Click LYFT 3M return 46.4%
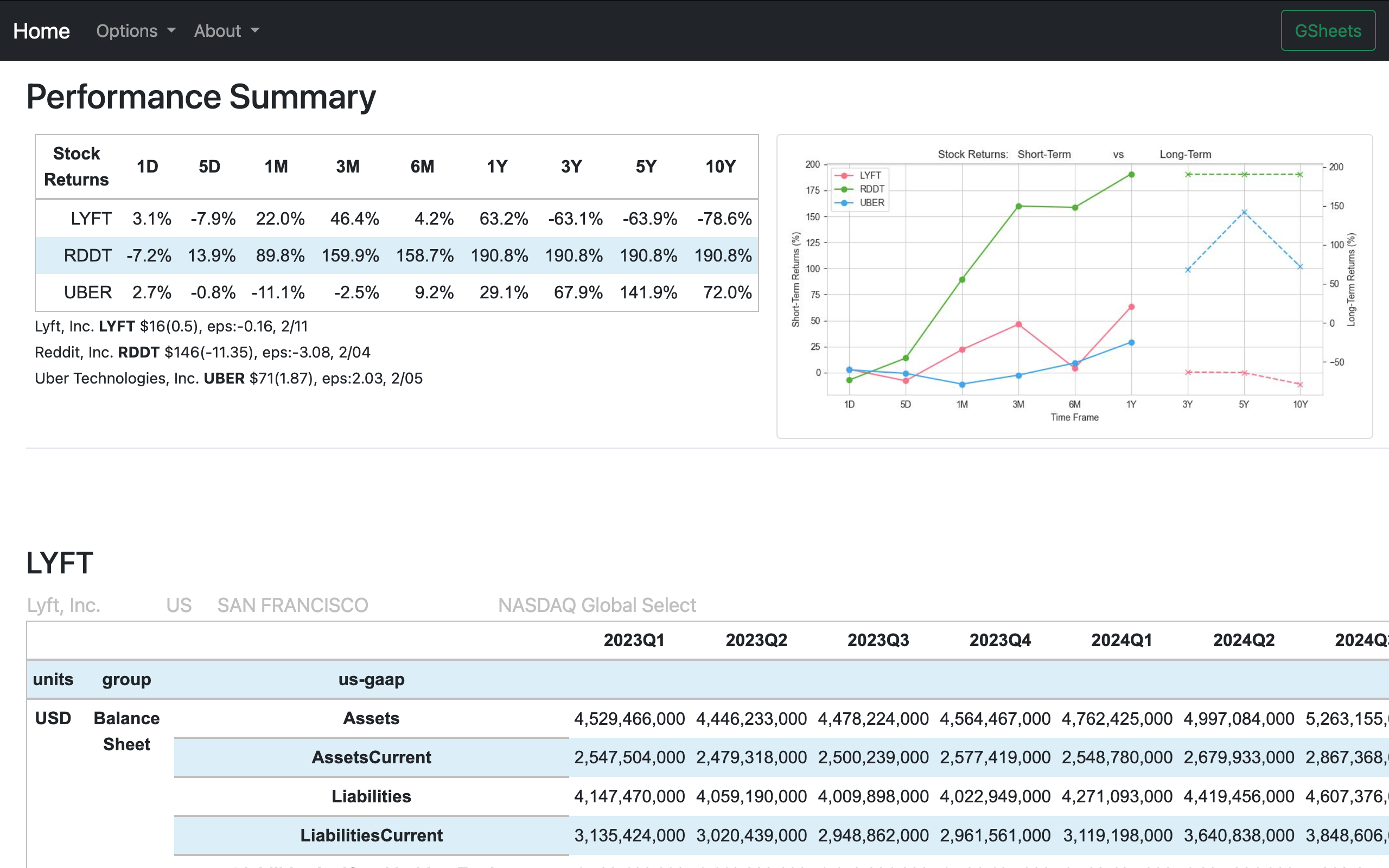This screenshot has width=1389, height=868. (355, 219)
